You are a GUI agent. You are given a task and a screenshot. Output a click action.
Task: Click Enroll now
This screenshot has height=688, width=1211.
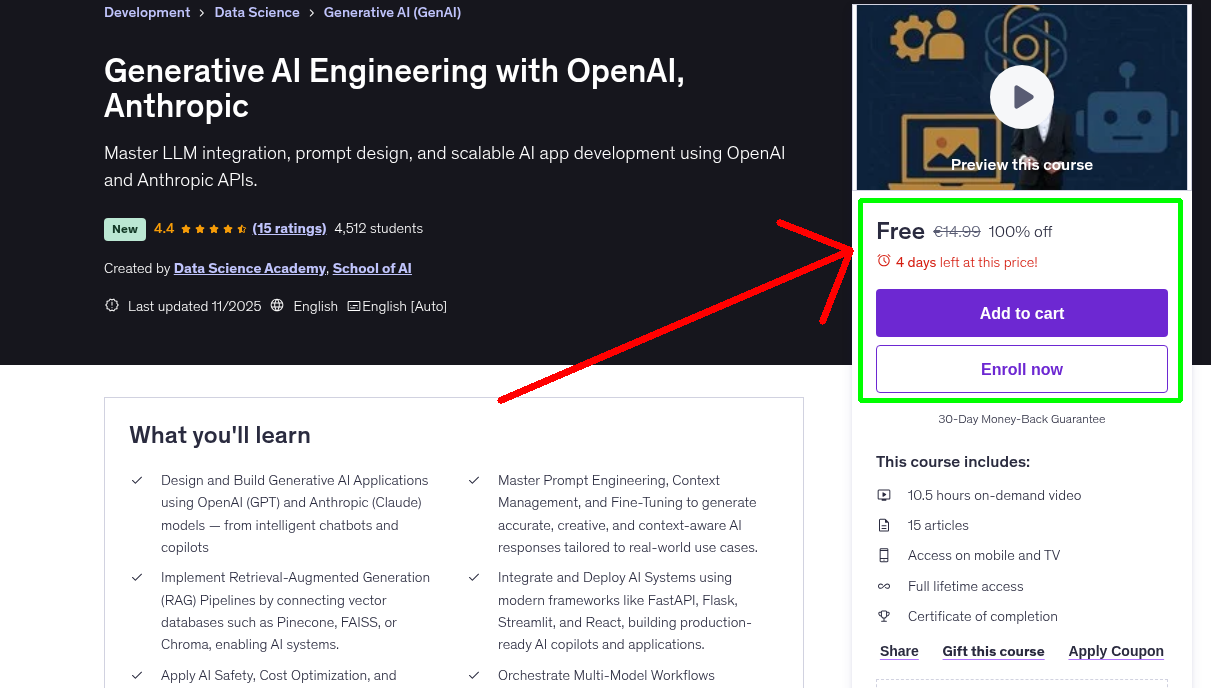pyautogui.click(x=1021, y=369)
